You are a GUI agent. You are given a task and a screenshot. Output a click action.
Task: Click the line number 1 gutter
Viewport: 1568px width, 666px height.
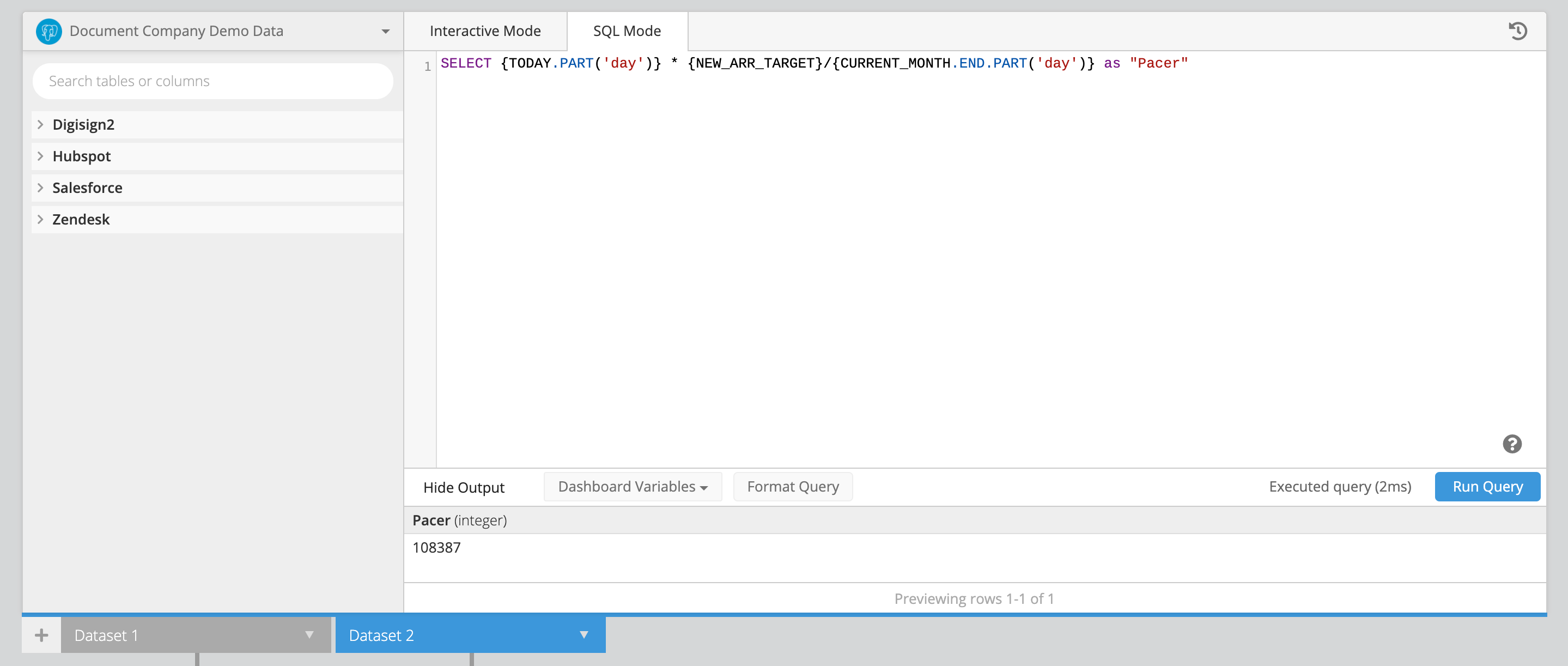[x=427, y=66]
